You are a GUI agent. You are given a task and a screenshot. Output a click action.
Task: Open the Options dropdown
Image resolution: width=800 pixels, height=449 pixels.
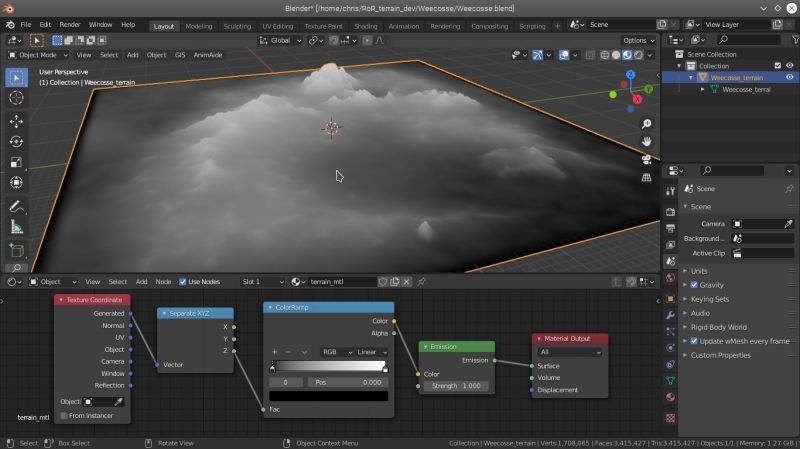pyautogui.click(x=638, y=40)
